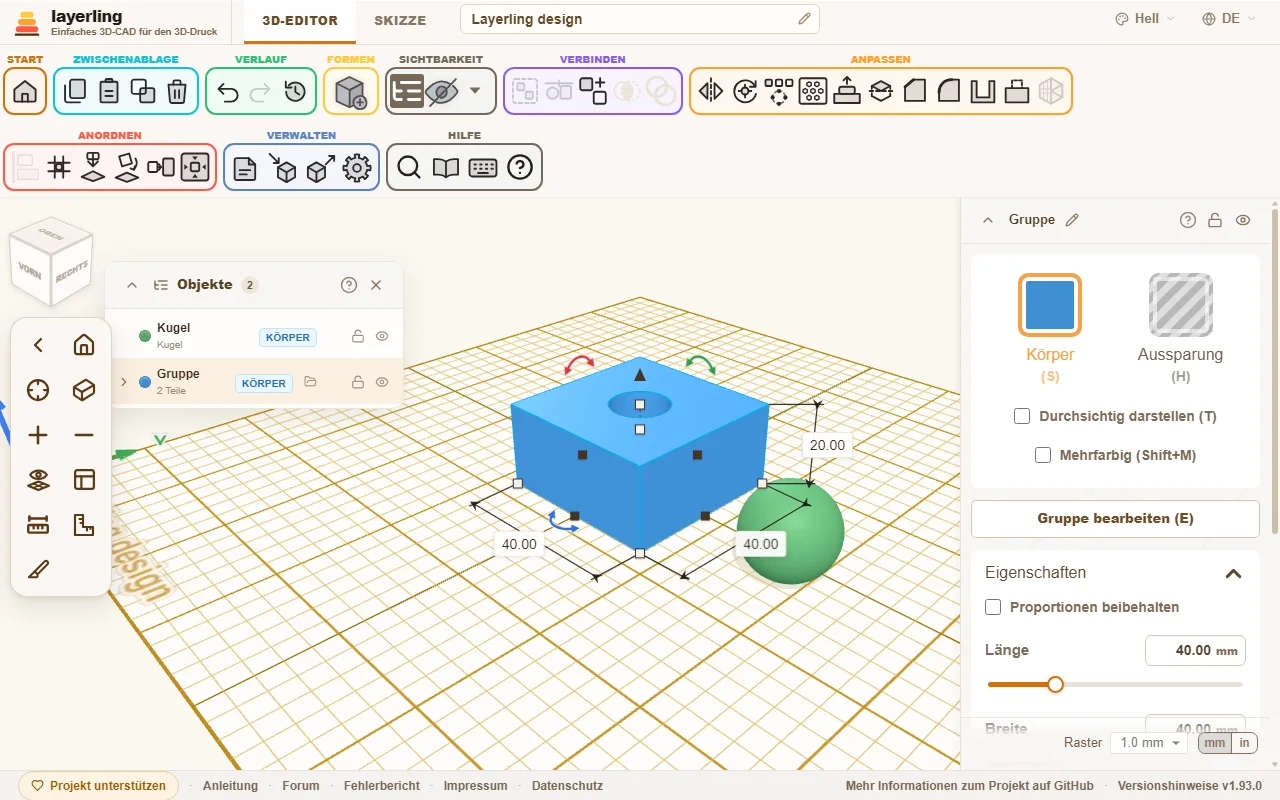Switch to the SKIZZE tab
Screen dimensions: 1280x800
400,20
